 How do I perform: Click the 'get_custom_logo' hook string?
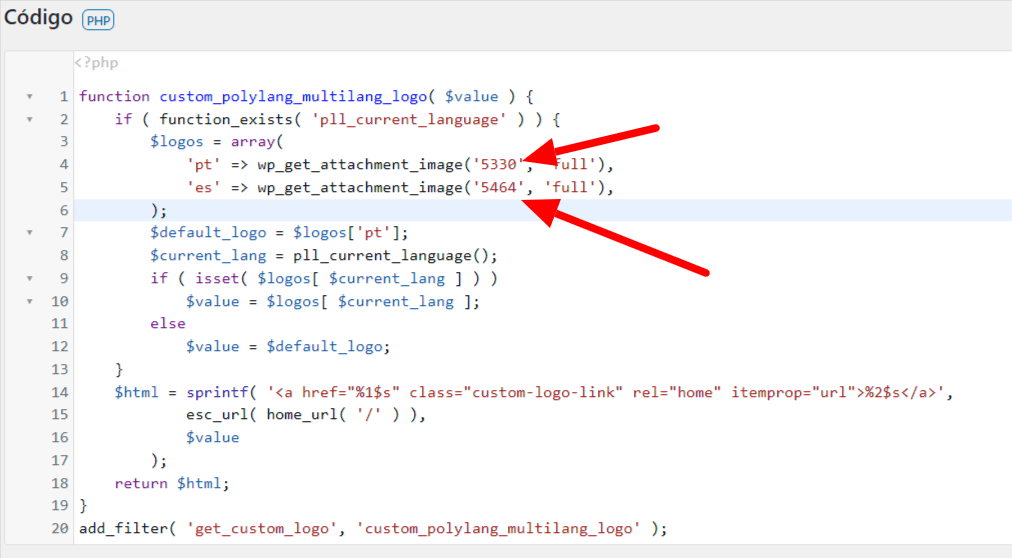tap(262, 528)
